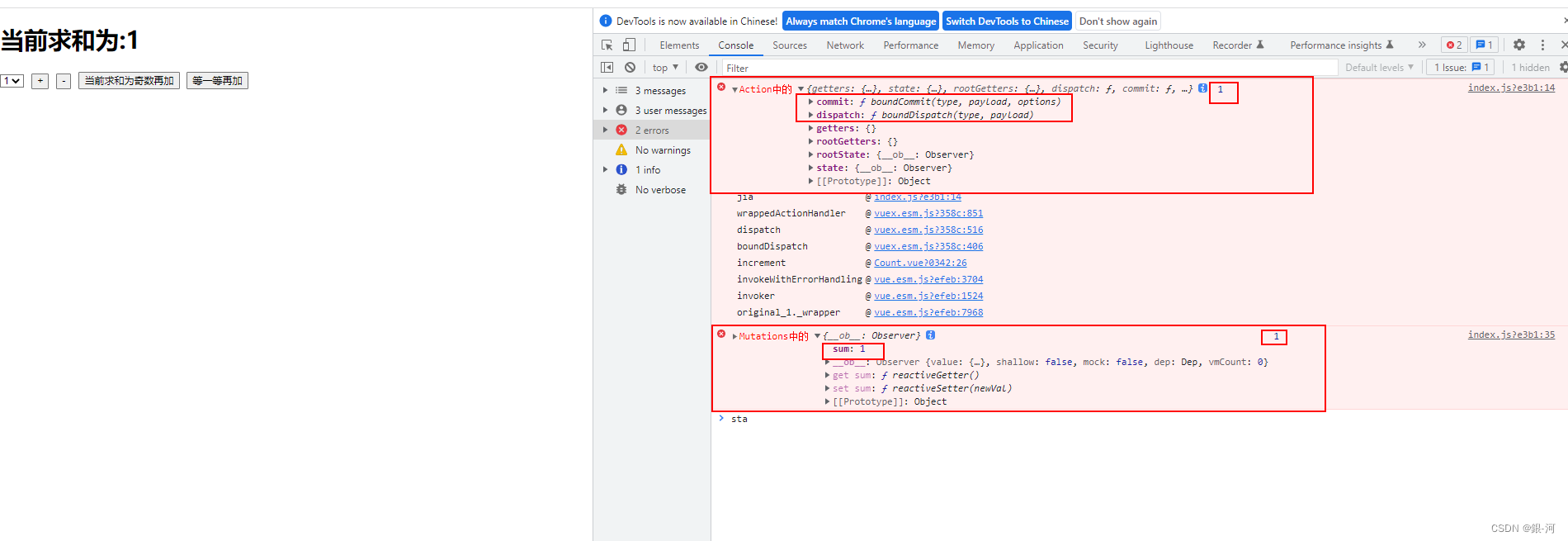This screenshot has width=1568, height=541.
Task: Switch to the Sources tab
Action: [x=790, y=45]
